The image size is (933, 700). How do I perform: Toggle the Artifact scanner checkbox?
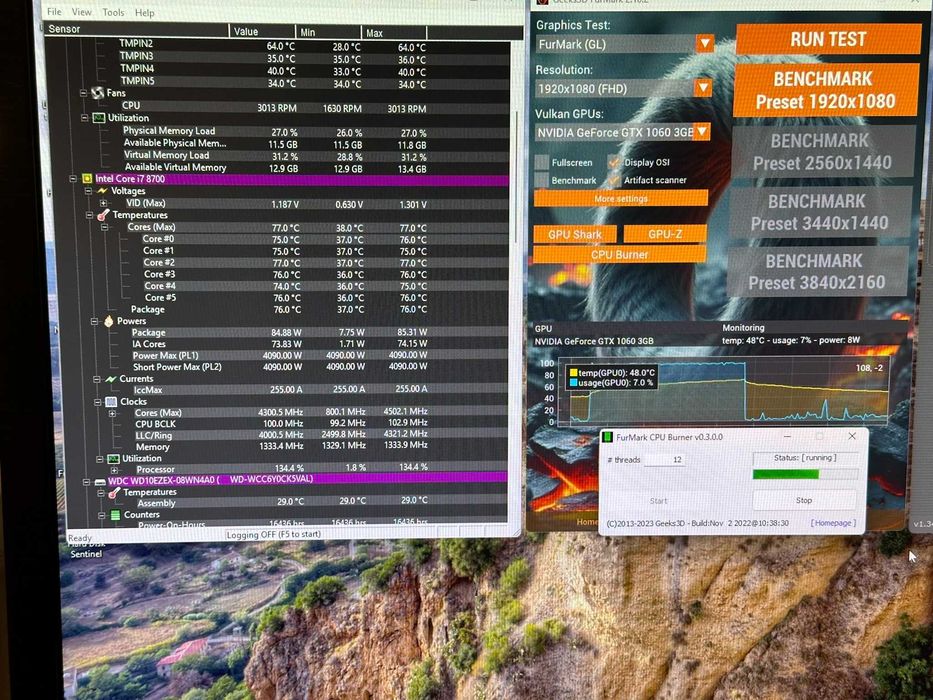[x=613, y=180]
